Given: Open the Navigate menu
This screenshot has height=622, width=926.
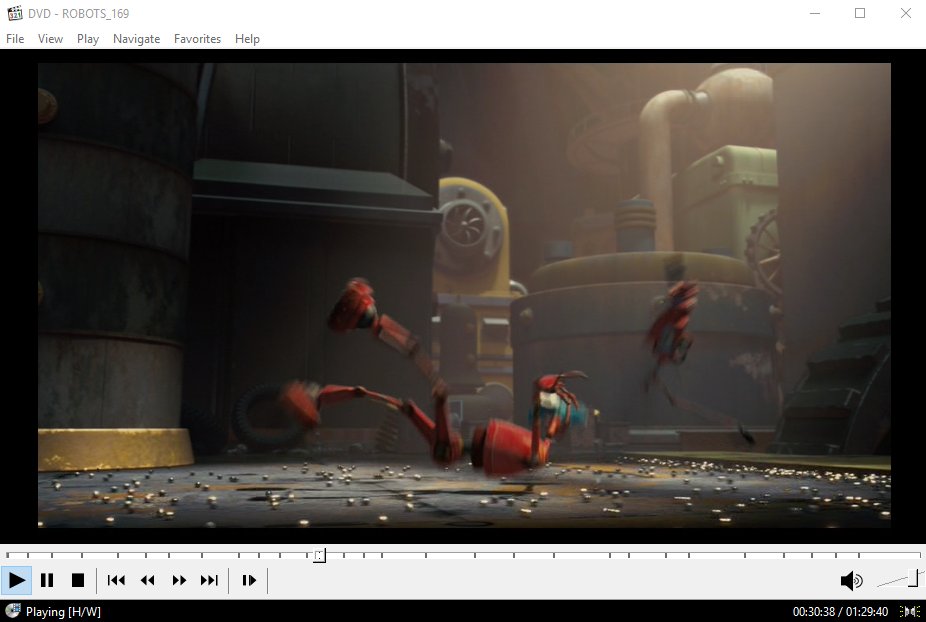Looking at the screenshot, I should click(x=136, y=39).
